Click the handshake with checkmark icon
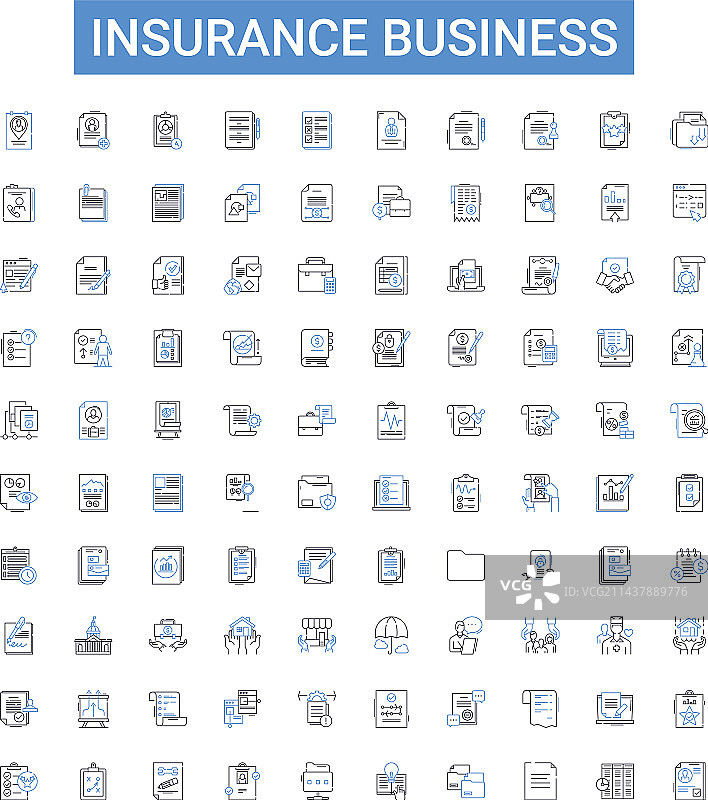 (x=613, y=274)
